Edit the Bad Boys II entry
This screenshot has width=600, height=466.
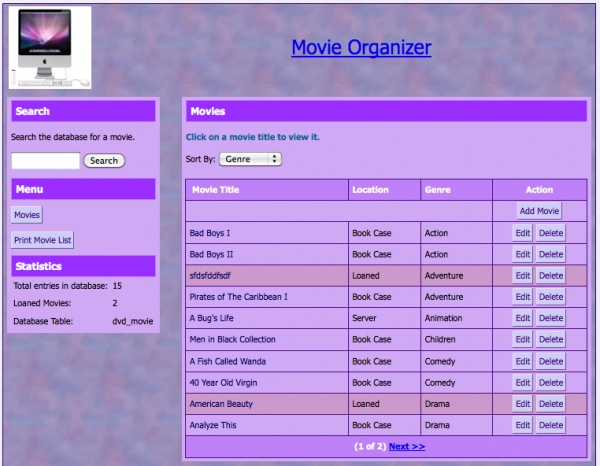pos(522,255)
